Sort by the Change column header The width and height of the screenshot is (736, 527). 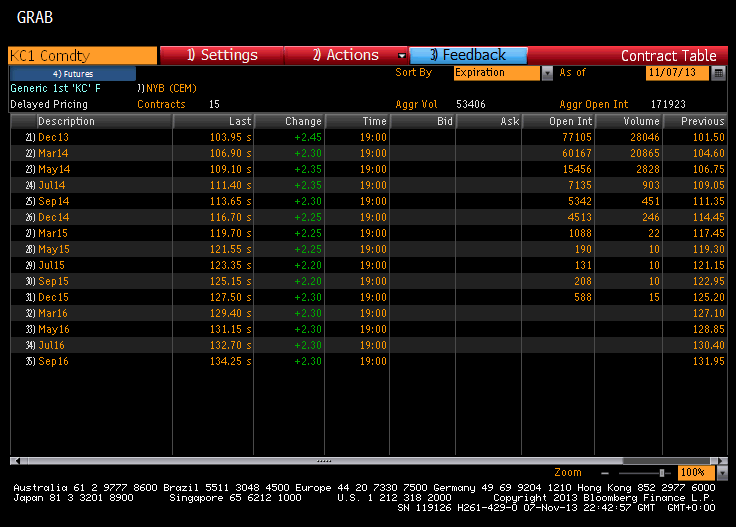click(289, 122)
